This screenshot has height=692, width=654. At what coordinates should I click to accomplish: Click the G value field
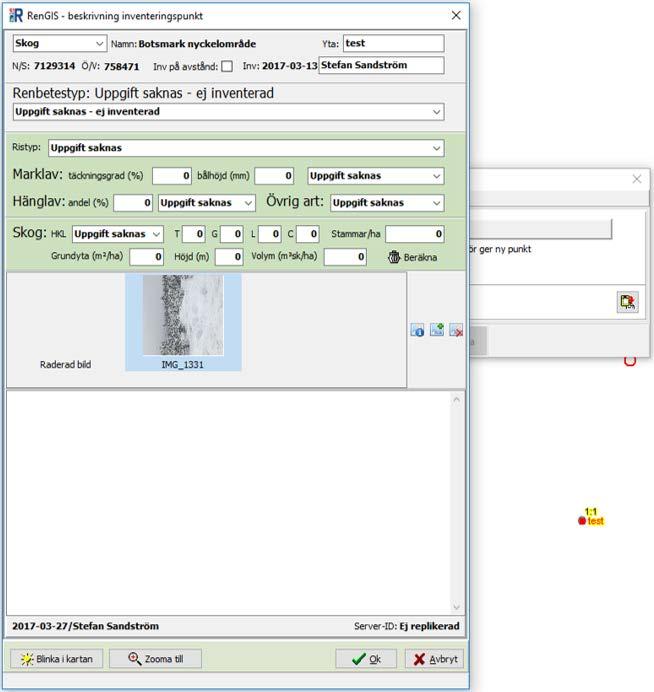click(x=231, y=234)
